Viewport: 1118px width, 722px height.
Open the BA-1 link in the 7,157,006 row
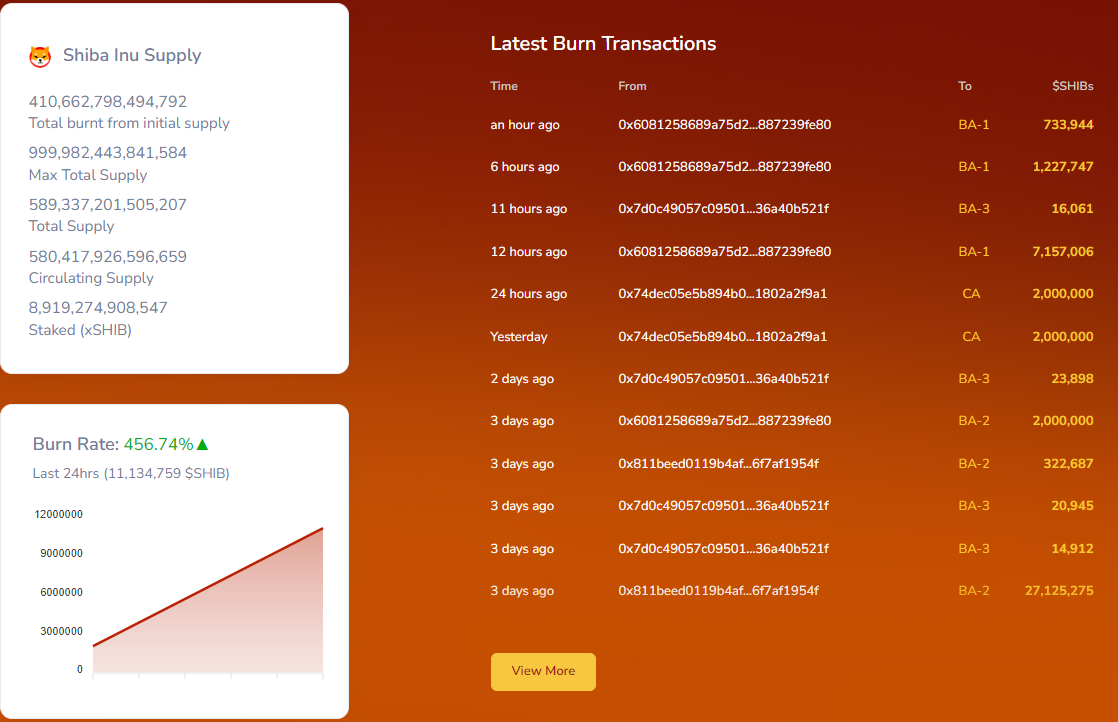973,252
